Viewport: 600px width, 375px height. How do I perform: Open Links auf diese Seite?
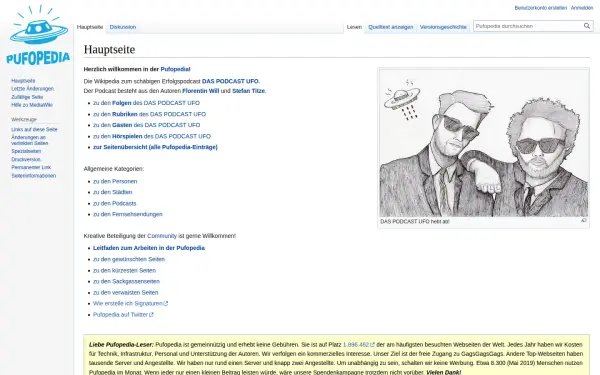click(x=34, y=129)
